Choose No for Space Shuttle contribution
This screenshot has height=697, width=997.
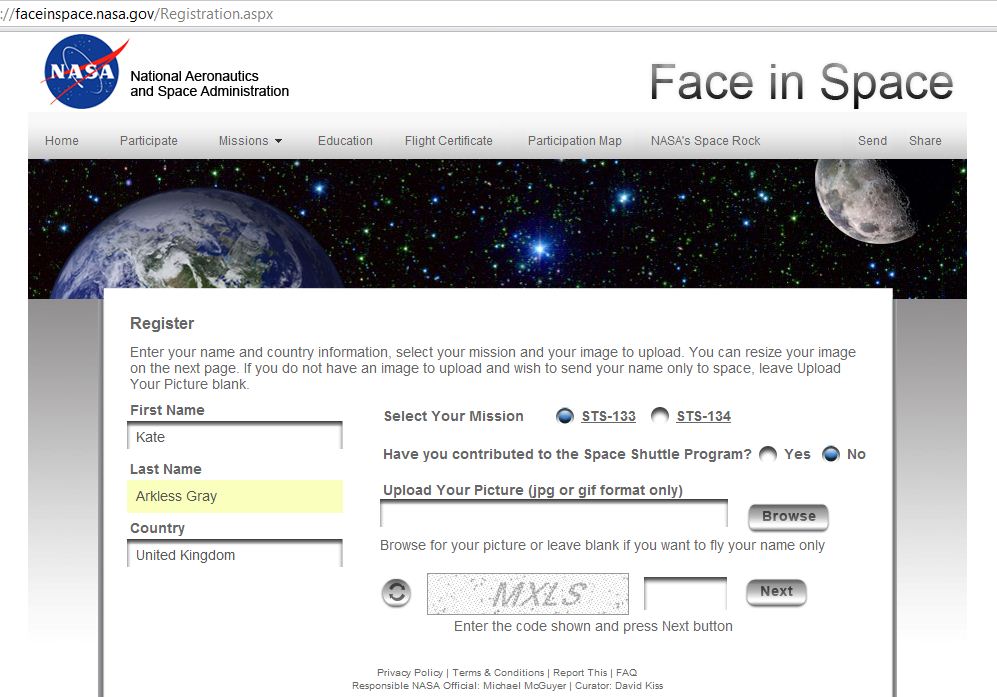[831, 454]
